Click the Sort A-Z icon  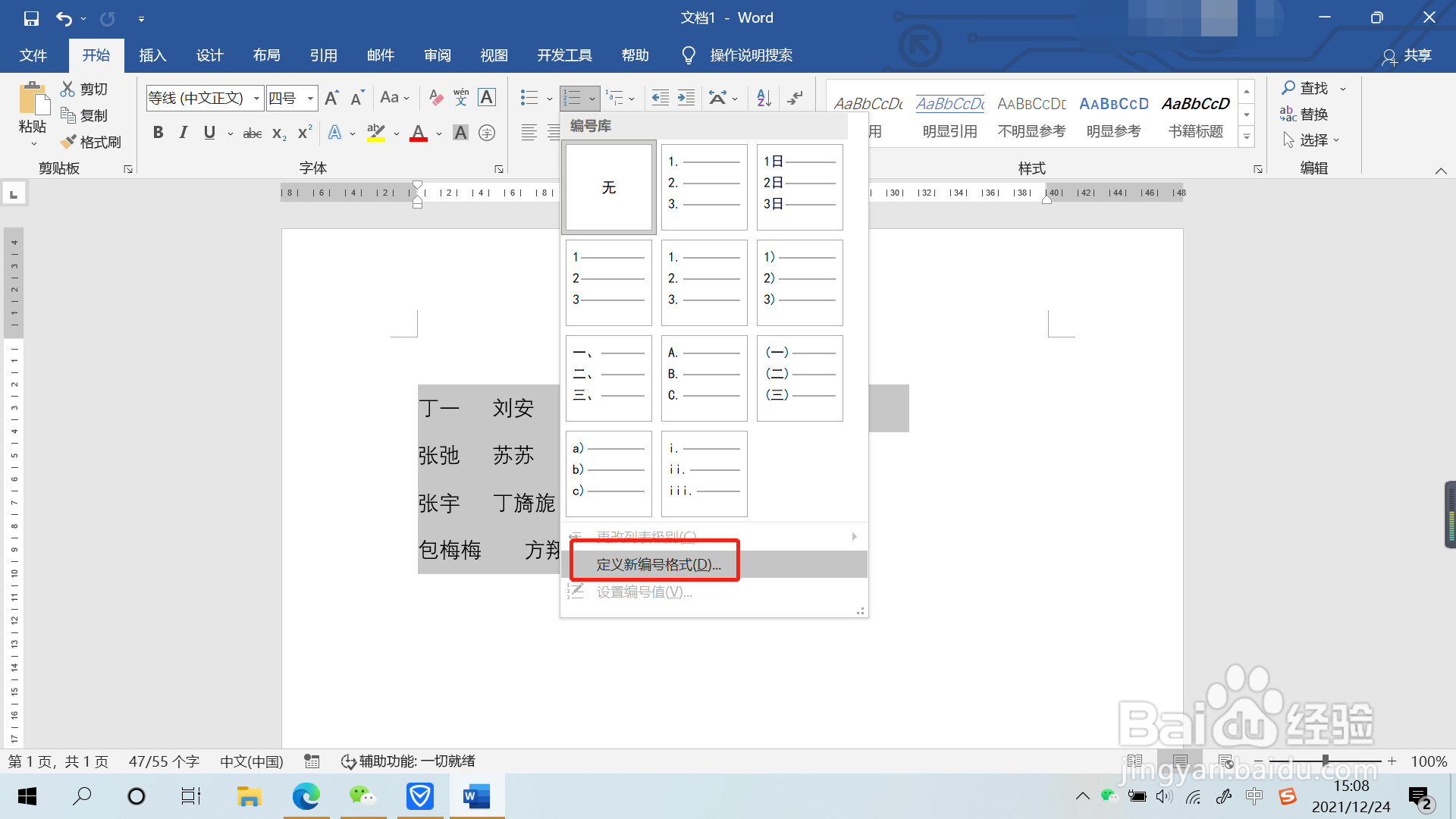coord(764,98)
